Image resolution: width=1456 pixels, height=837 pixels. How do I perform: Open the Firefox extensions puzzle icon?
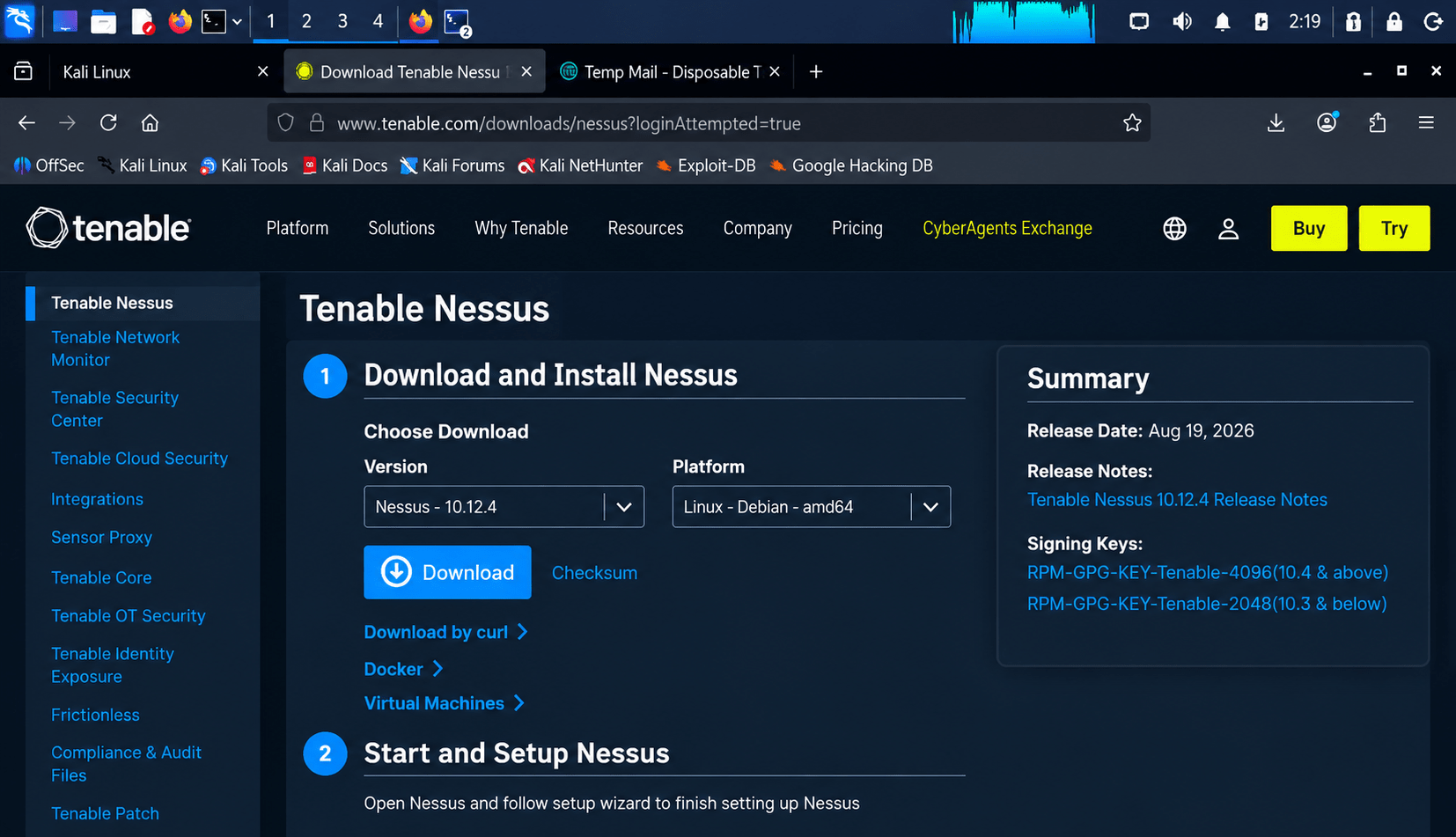(x=1378, y=123)
